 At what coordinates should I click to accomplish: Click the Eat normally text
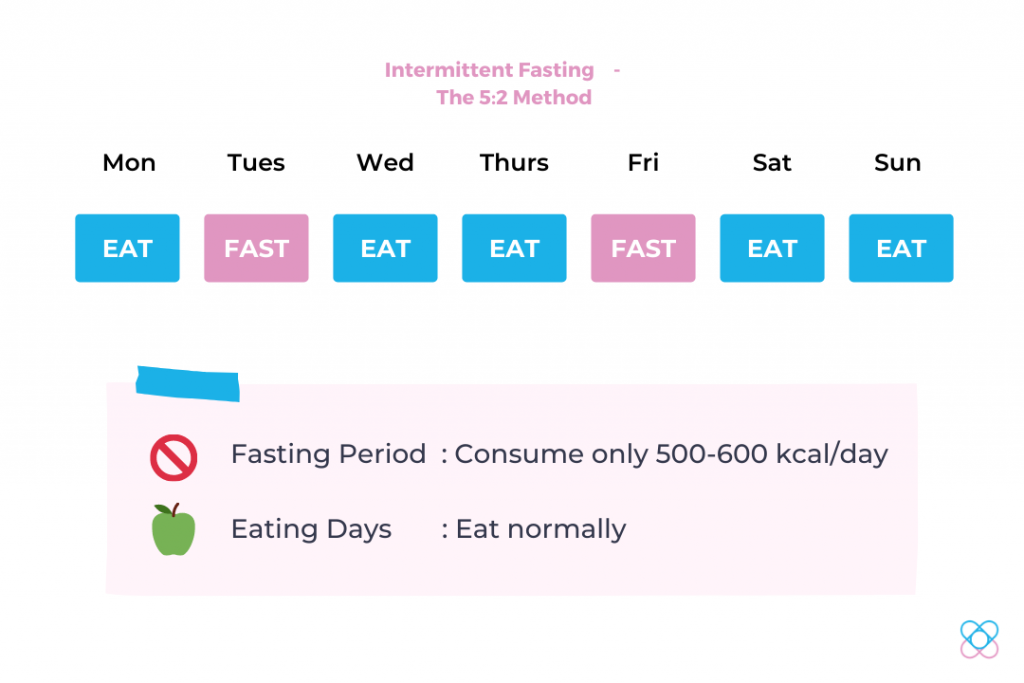coord(541,529)
